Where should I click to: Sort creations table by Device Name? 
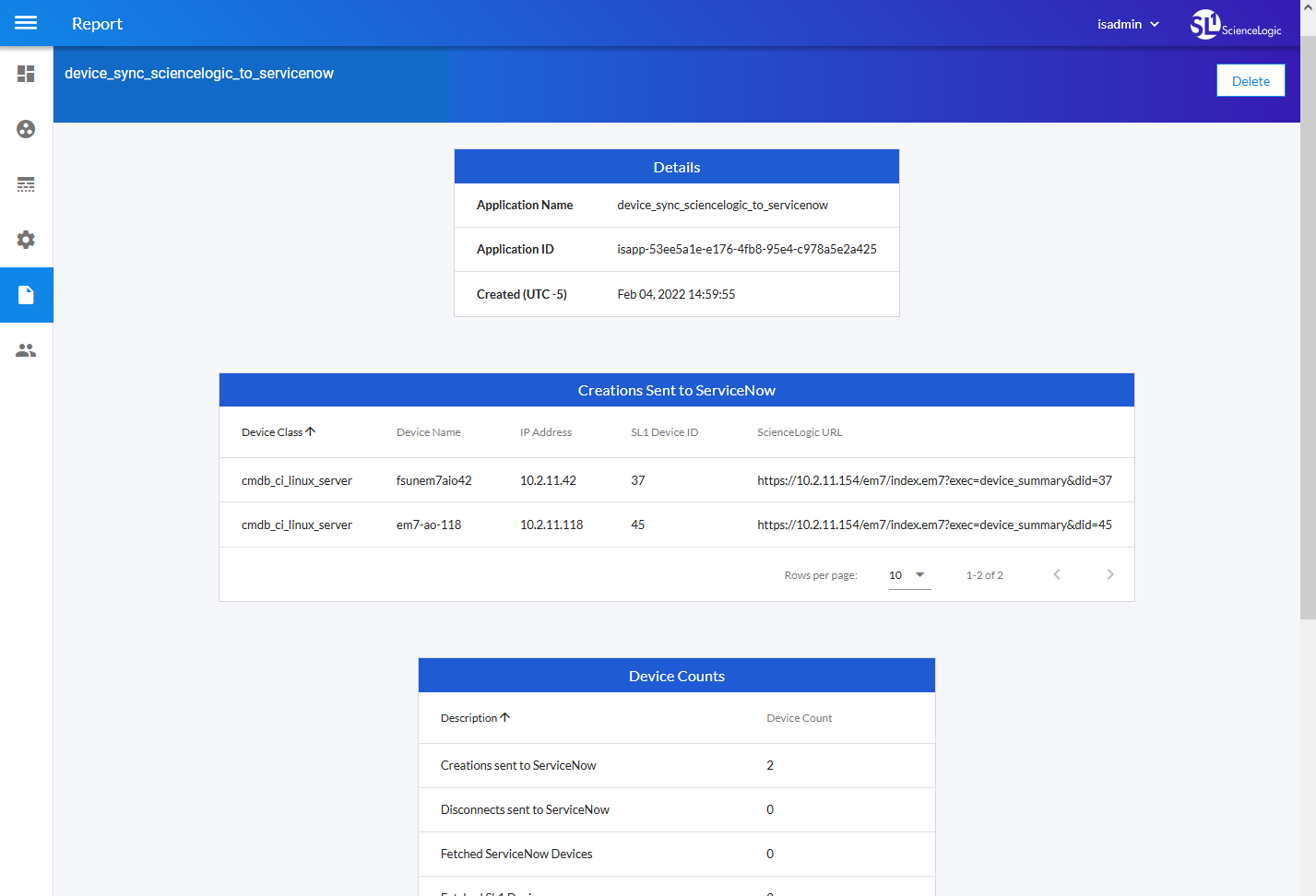pyautogui.click(x=428, y=432)
